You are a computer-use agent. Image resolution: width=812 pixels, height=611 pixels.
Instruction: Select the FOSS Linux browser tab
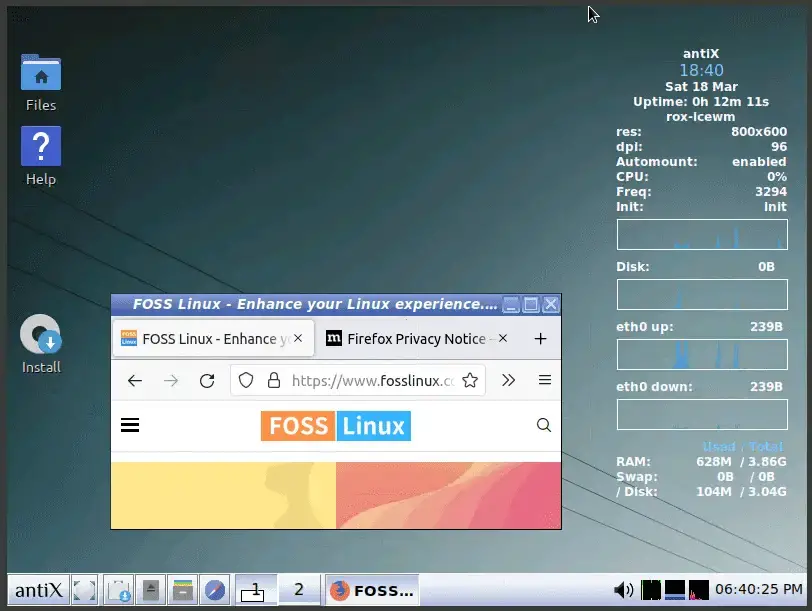213,339
